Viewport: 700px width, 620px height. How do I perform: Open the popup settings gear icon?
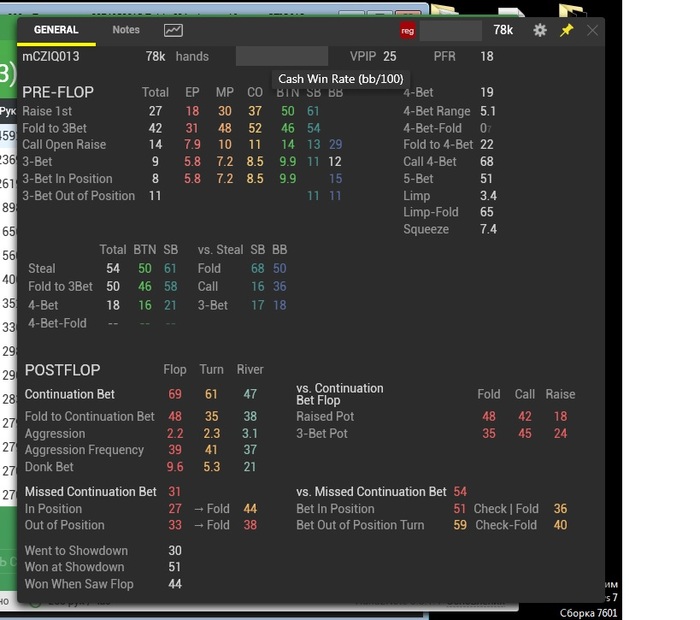[540, 30]
